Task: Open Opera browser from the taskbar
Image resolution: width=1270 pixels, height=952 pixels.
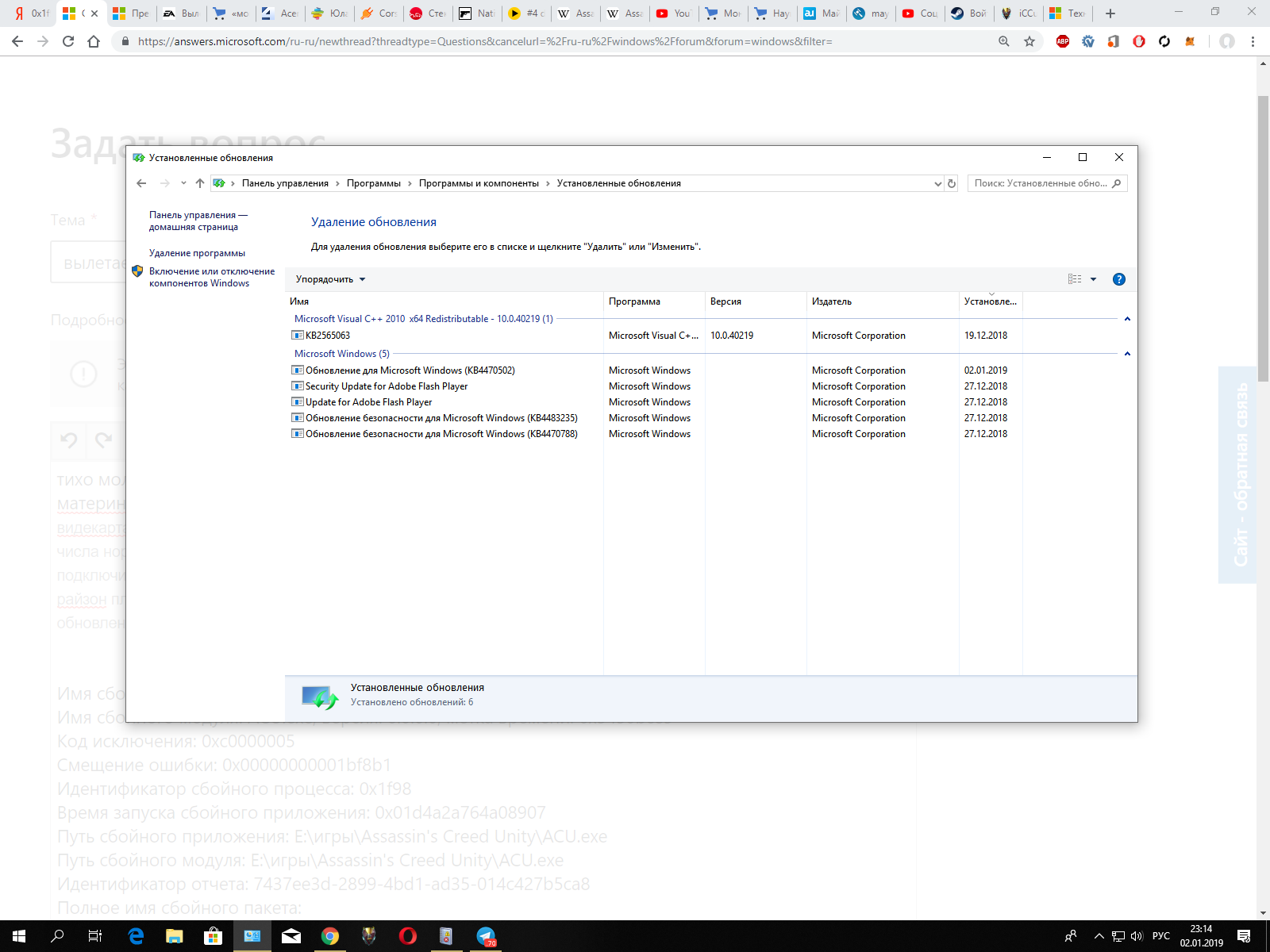Action: coord(408,936)
